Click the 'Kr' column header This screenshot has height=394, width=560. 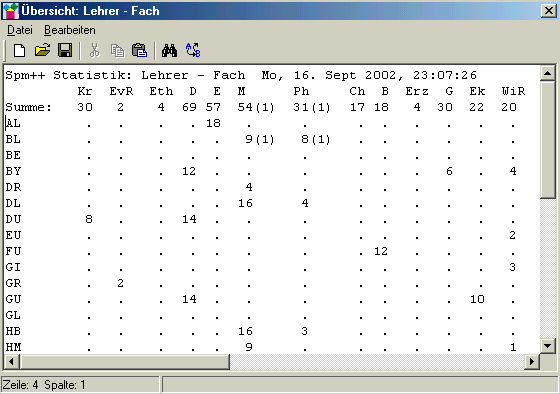[85, 91]
